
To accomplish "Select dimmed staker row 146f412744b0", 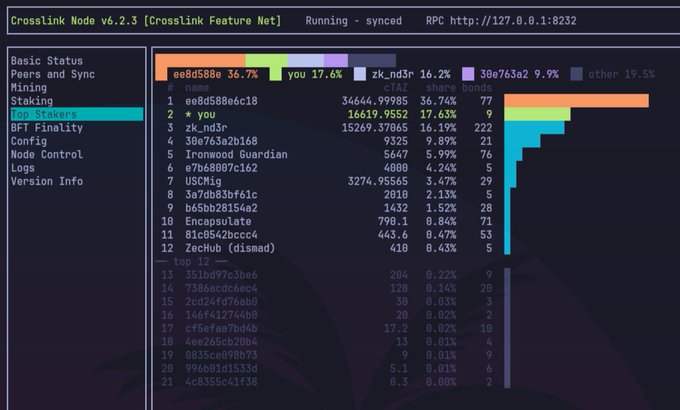I will coord(326,315).
